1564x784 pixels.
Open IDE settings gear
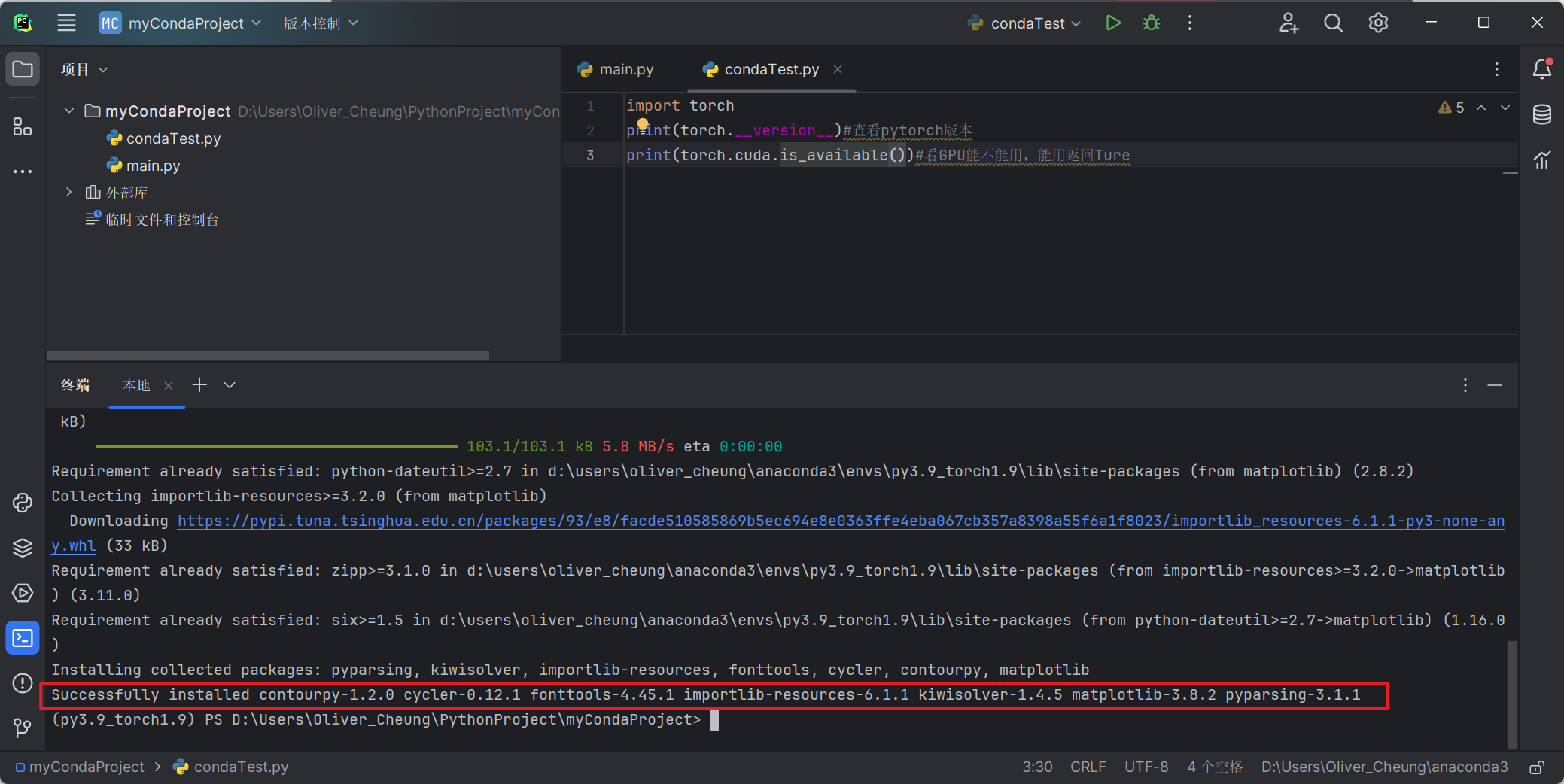(1378, 23)
